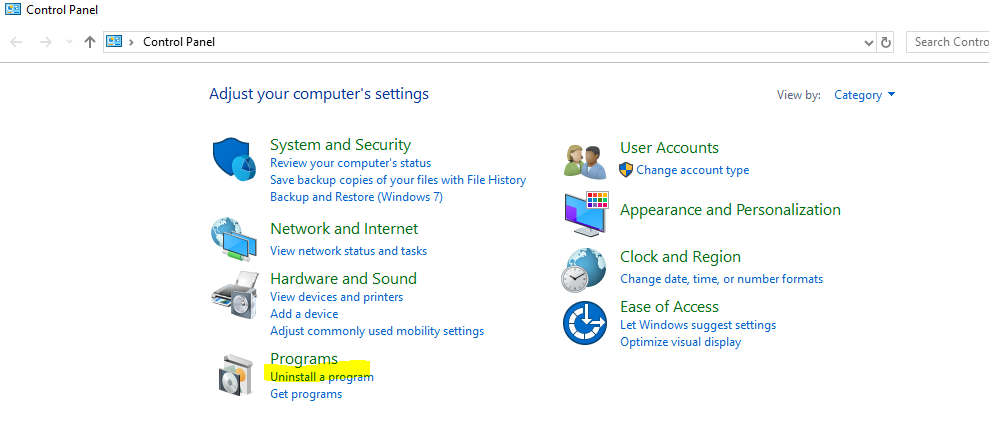Click View devices and printers
Screen dimensions: 989x428
click(x=337, y=296)
